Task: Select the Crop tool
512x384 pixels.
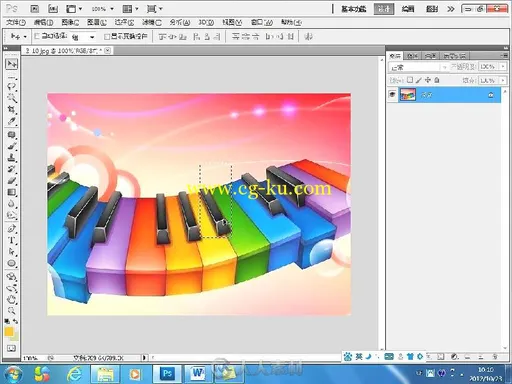Action: tap(12, 109)
